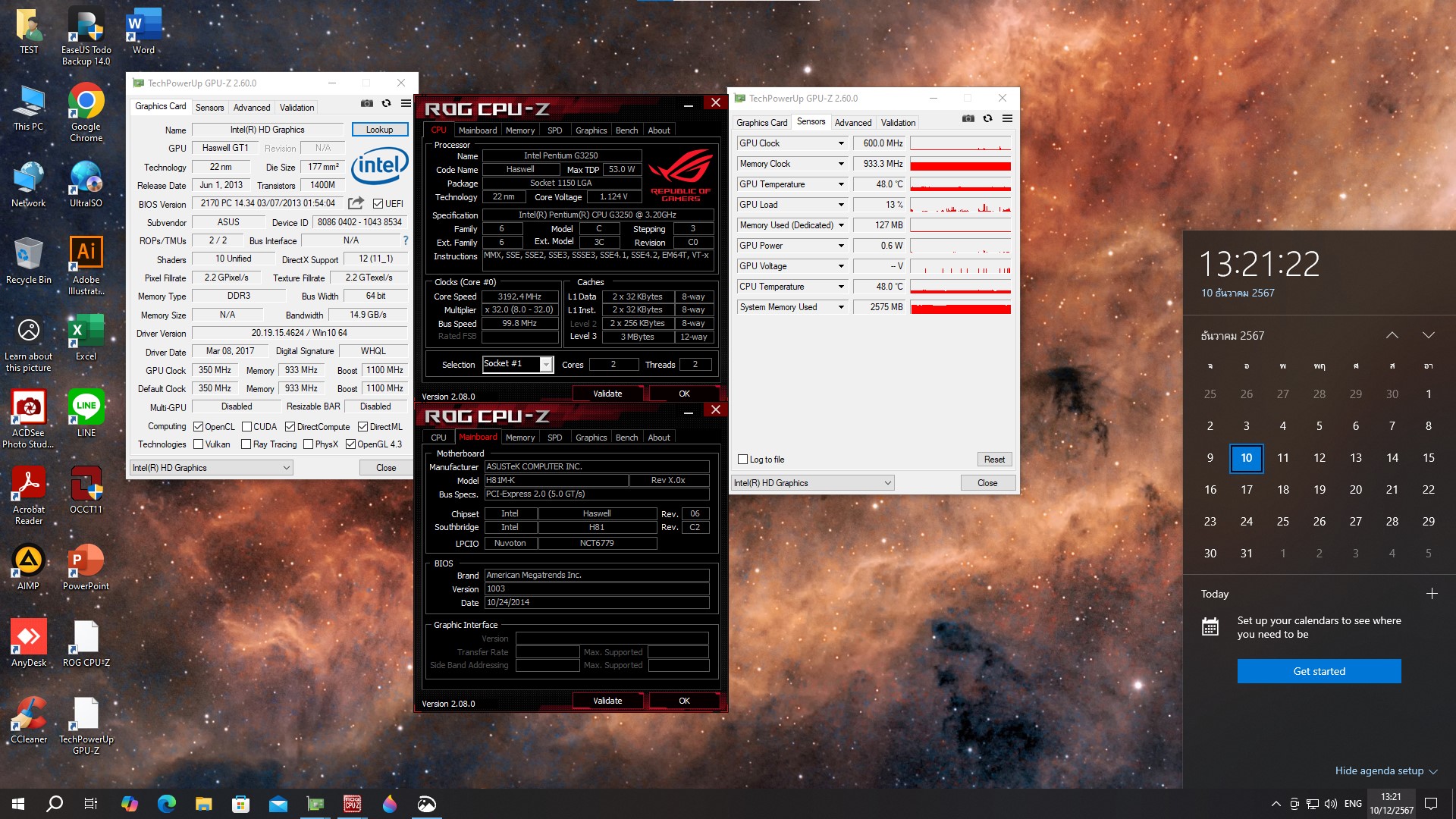Open AIMP desktop icon
Viewport: 1456px width, 819px height.
click(29, 566)
